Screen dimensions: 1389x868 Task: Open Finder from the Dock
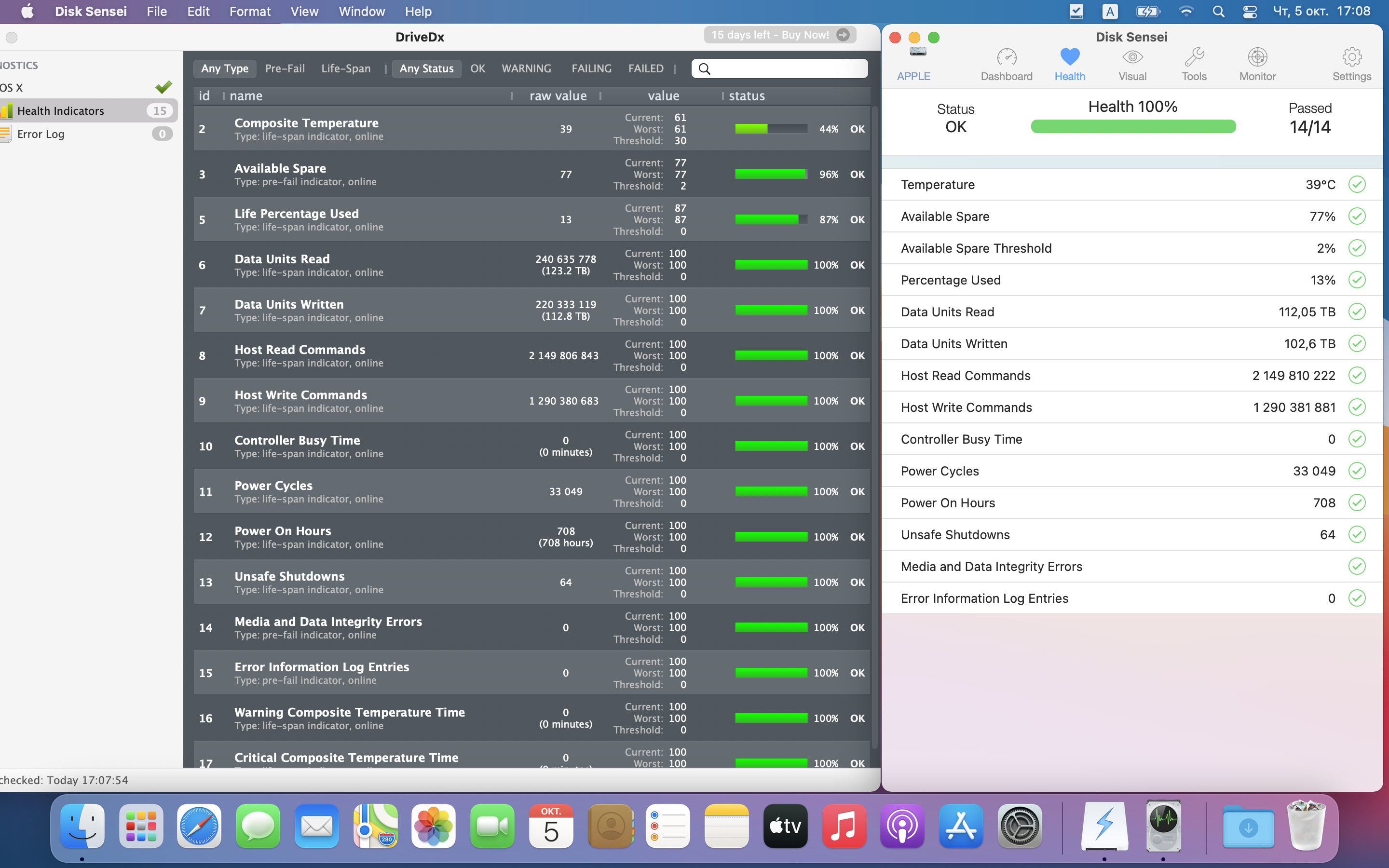[x=82, y=826]
